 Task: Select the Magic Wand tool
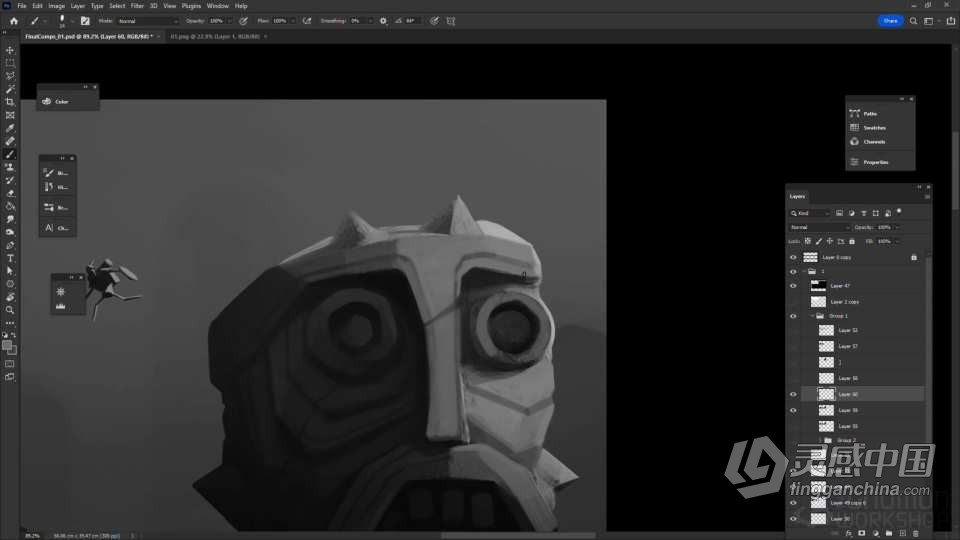(x=10, y=89)
